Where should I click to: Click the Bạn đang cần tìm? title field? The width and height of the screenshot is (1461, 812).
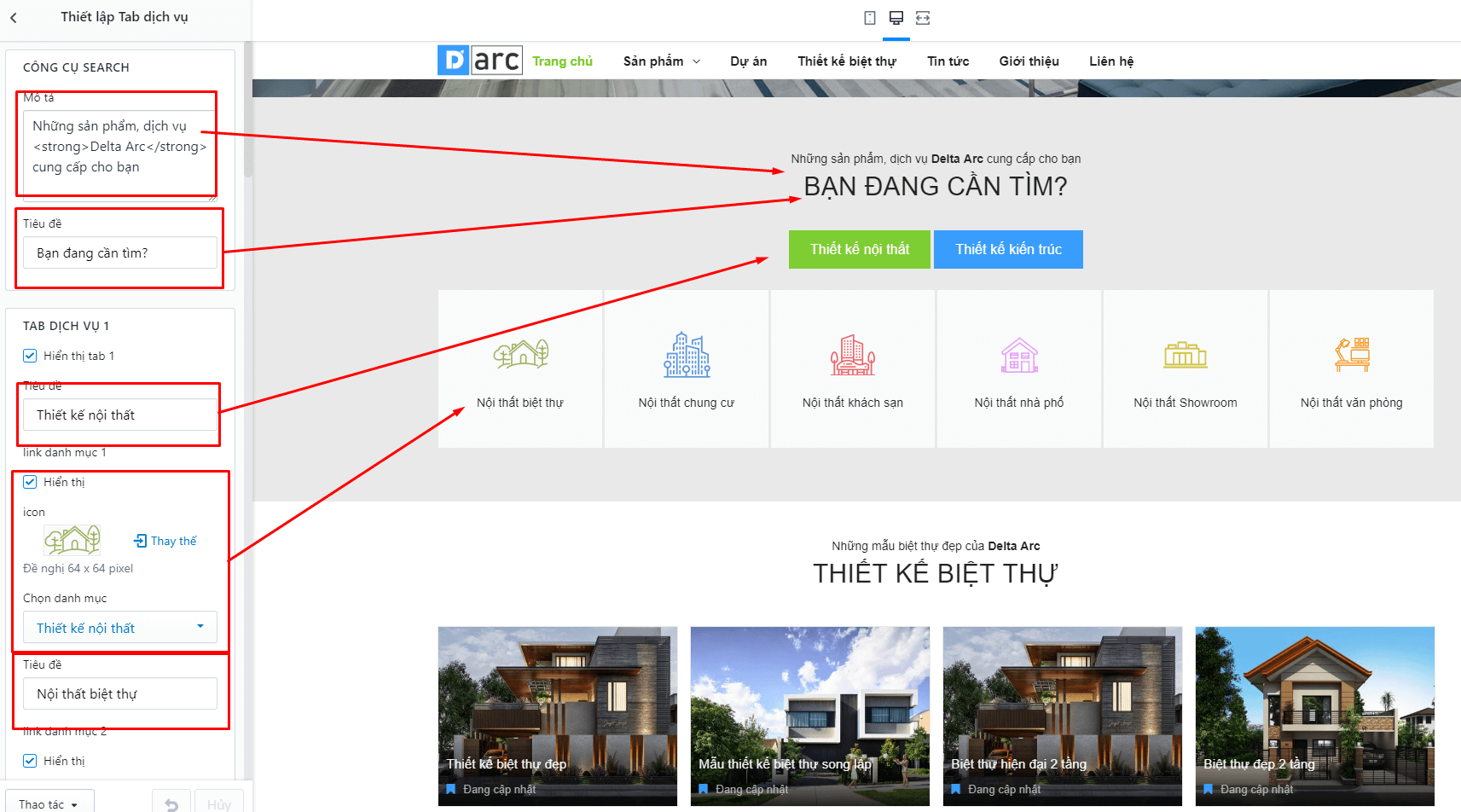tap(120, 252)
